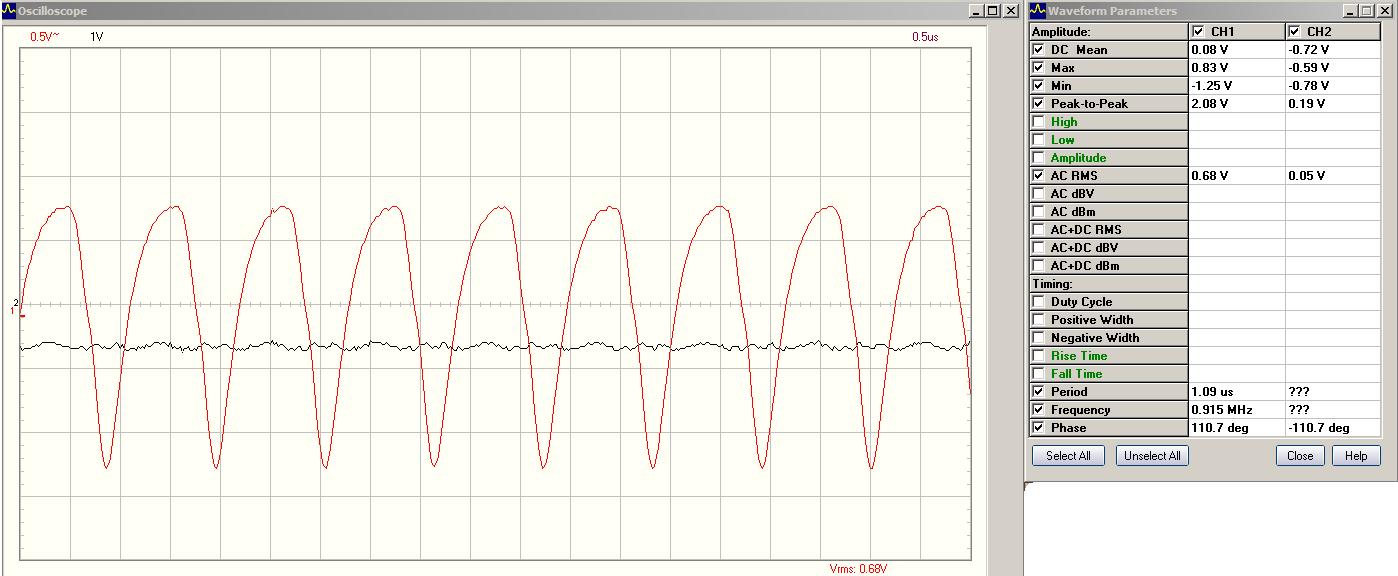Toggle the Phase checkbox
Viewport: 1398px width, 576px height.
pyautogui.click(x=1037, y=427)
